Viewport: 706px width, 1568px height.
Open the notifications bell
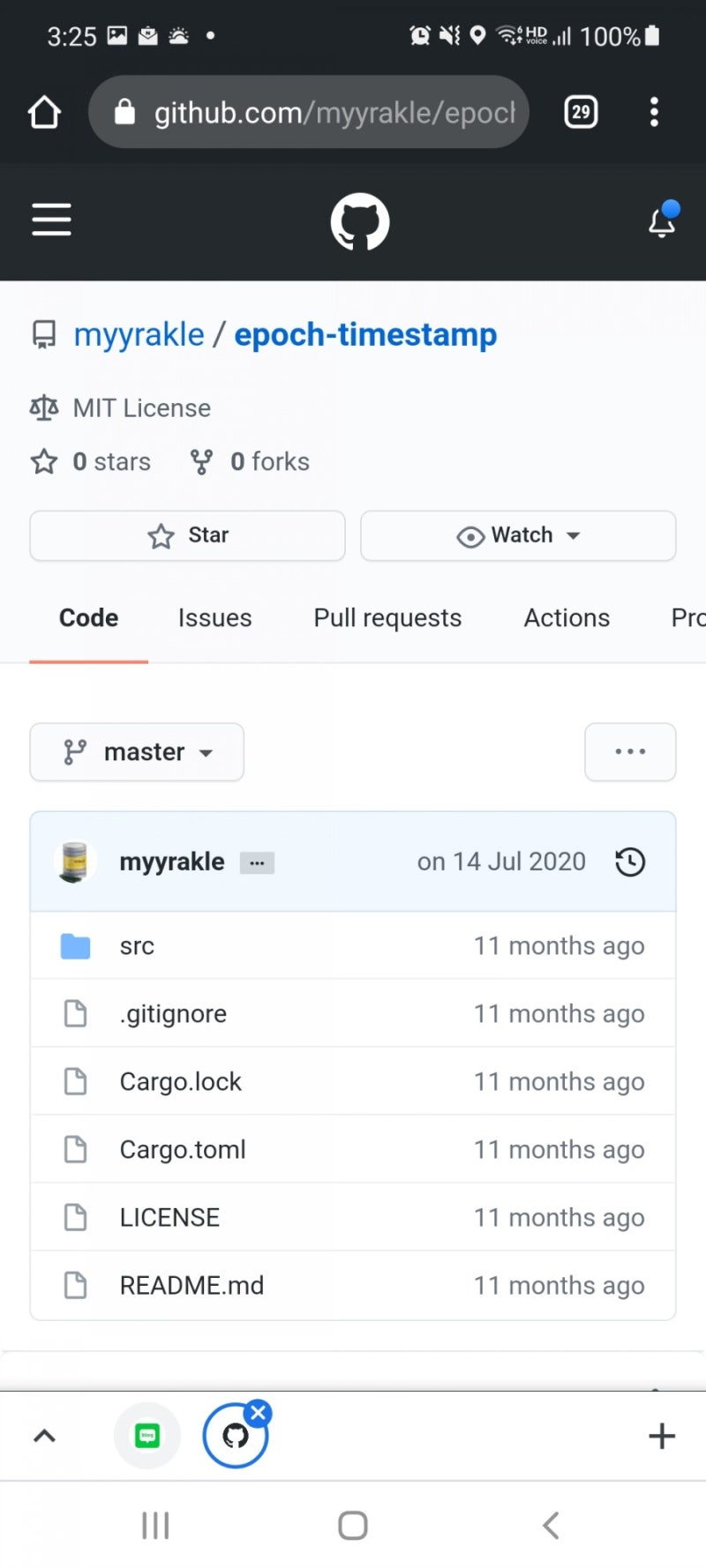coord(662,221)
